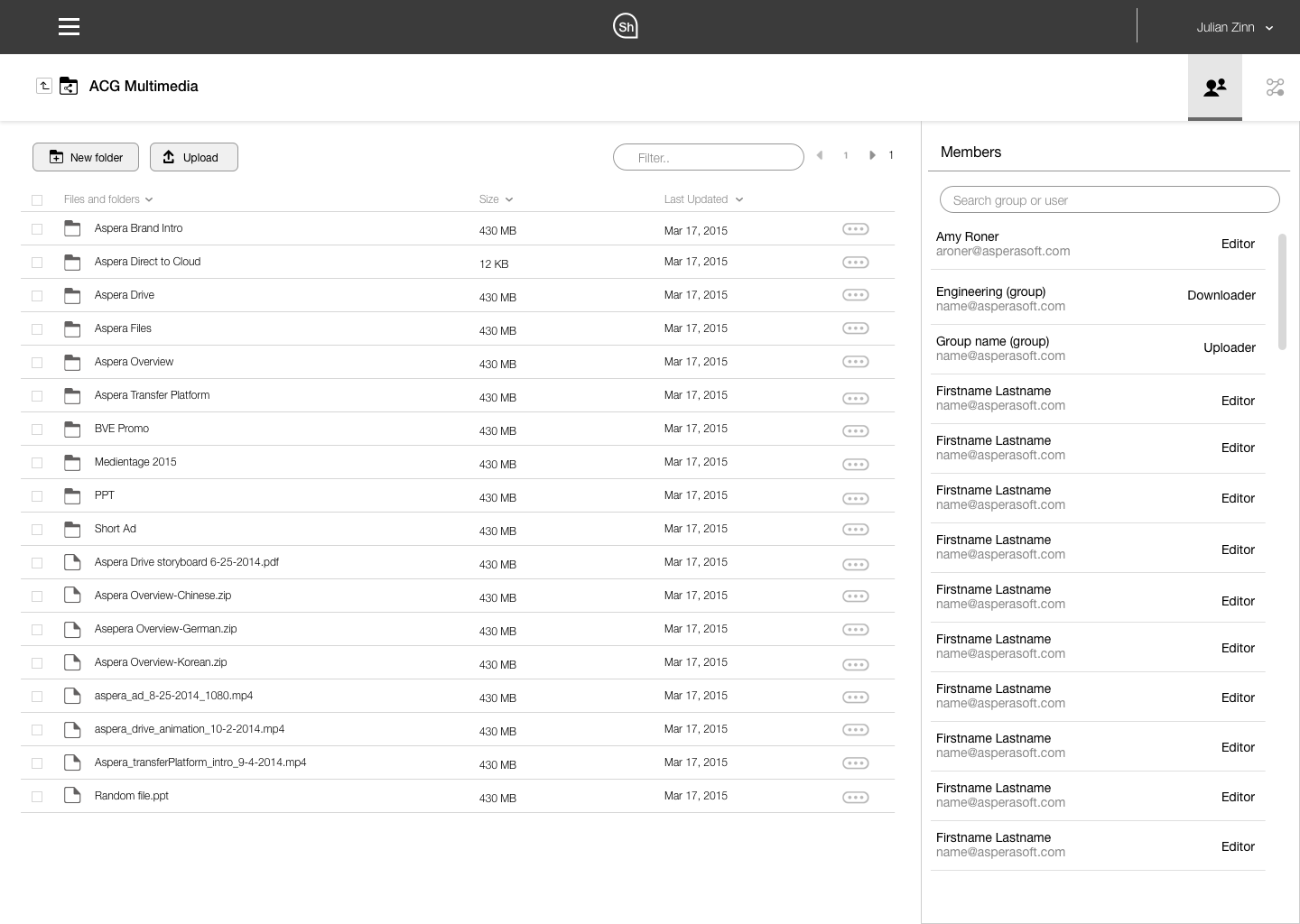
Task: Toggle the select-all files checkbox
Action: tap(37, 200)
